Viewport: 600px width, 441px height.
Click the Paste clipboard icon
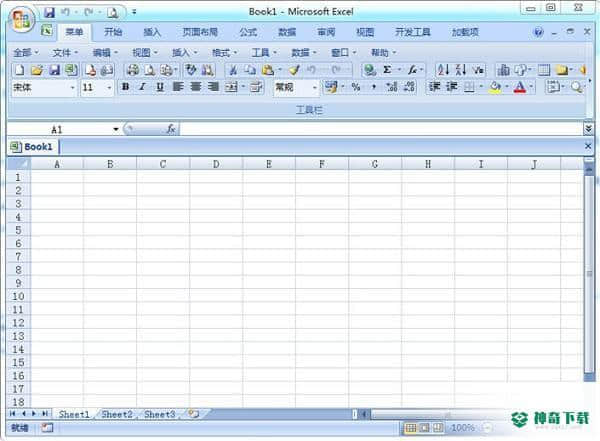click(268, 70)
